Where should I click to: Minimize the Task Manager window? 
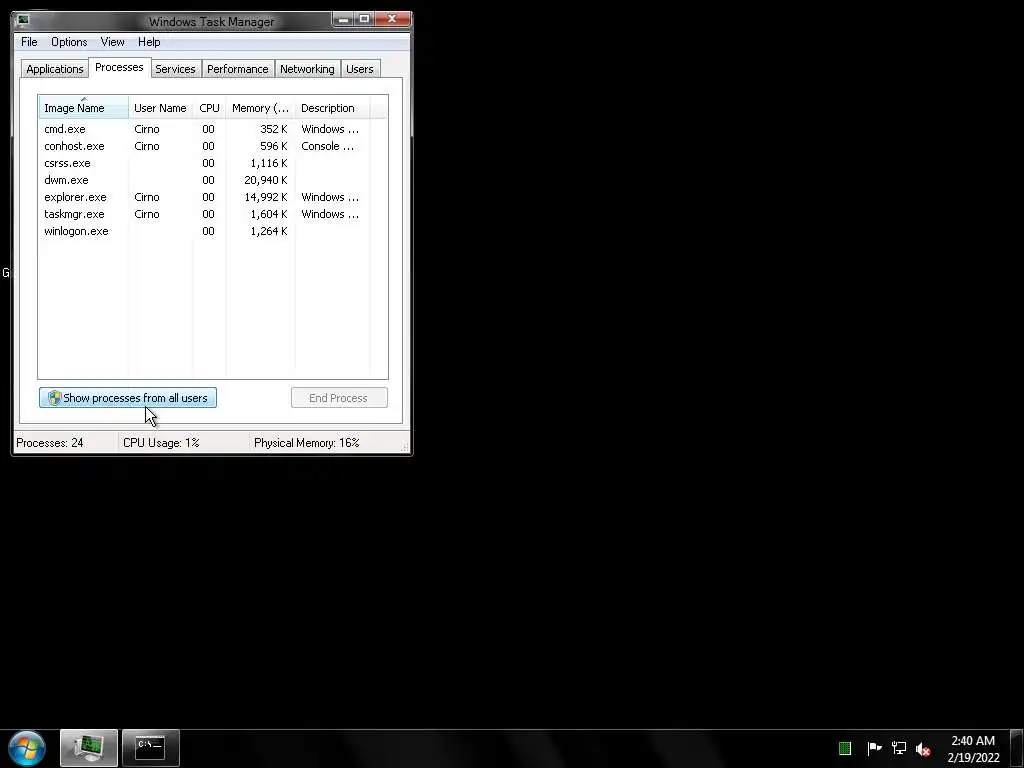[344, 20]
